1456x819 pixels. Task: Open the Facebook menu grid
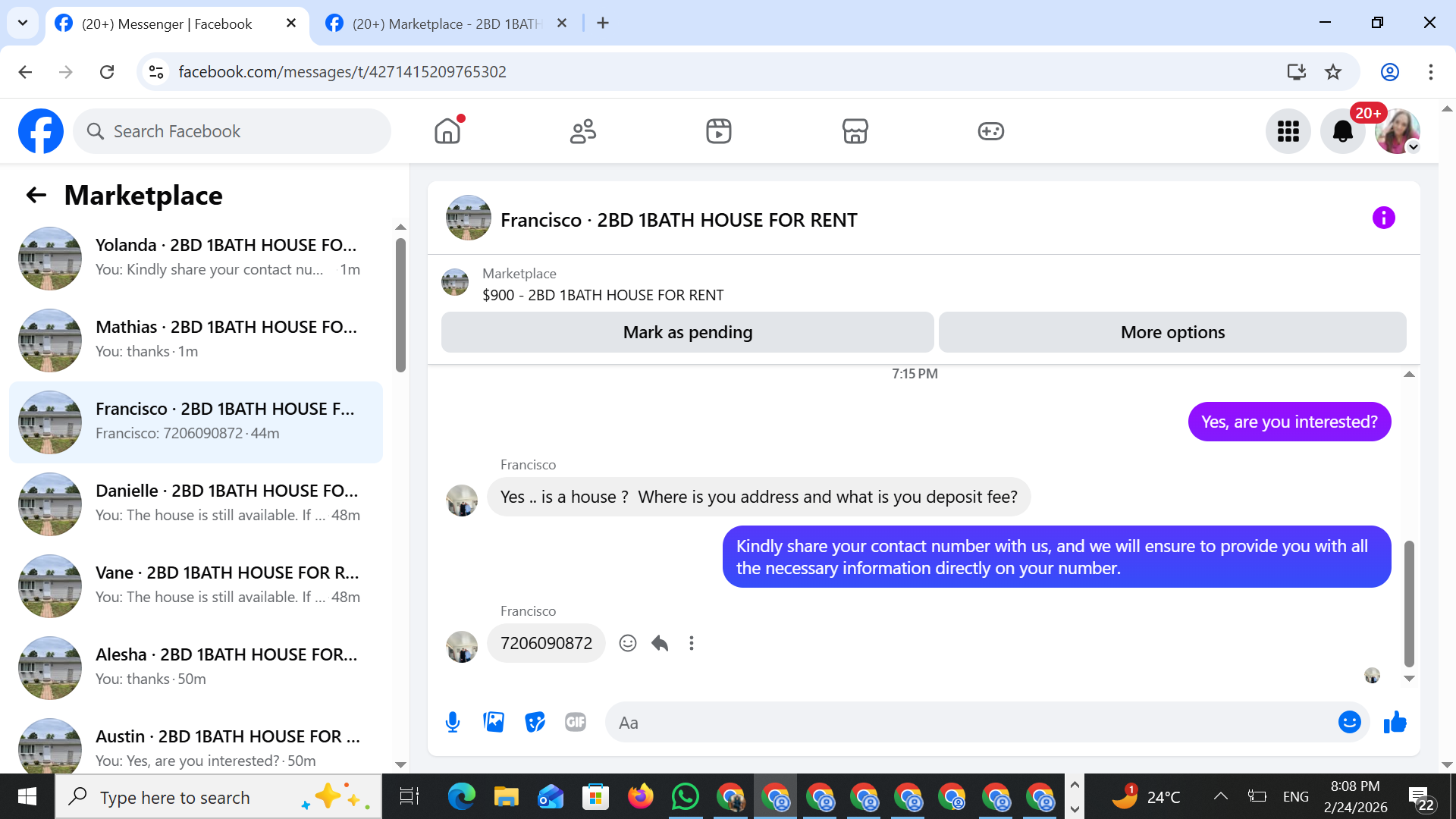pos(1288,131)
